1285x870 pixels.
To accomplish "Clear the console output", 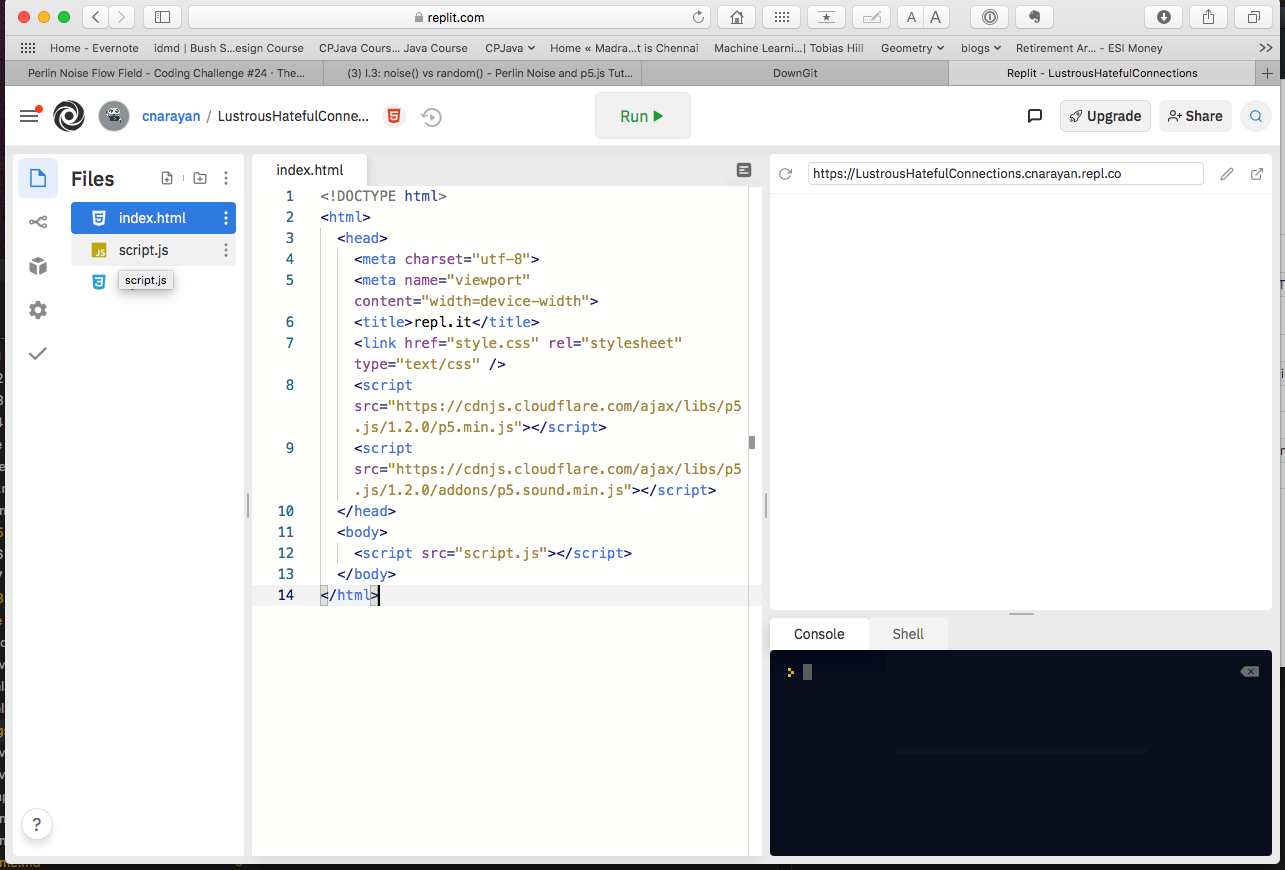I will (1250, 672).
